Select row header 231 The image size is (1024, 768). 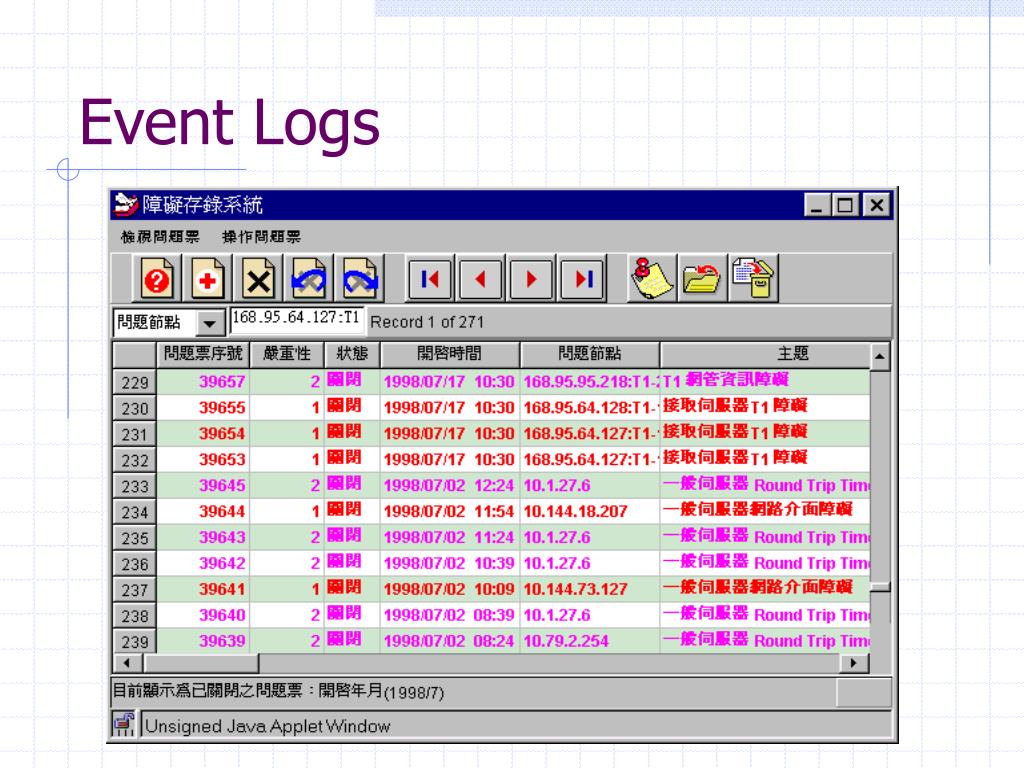pos(135,434)
